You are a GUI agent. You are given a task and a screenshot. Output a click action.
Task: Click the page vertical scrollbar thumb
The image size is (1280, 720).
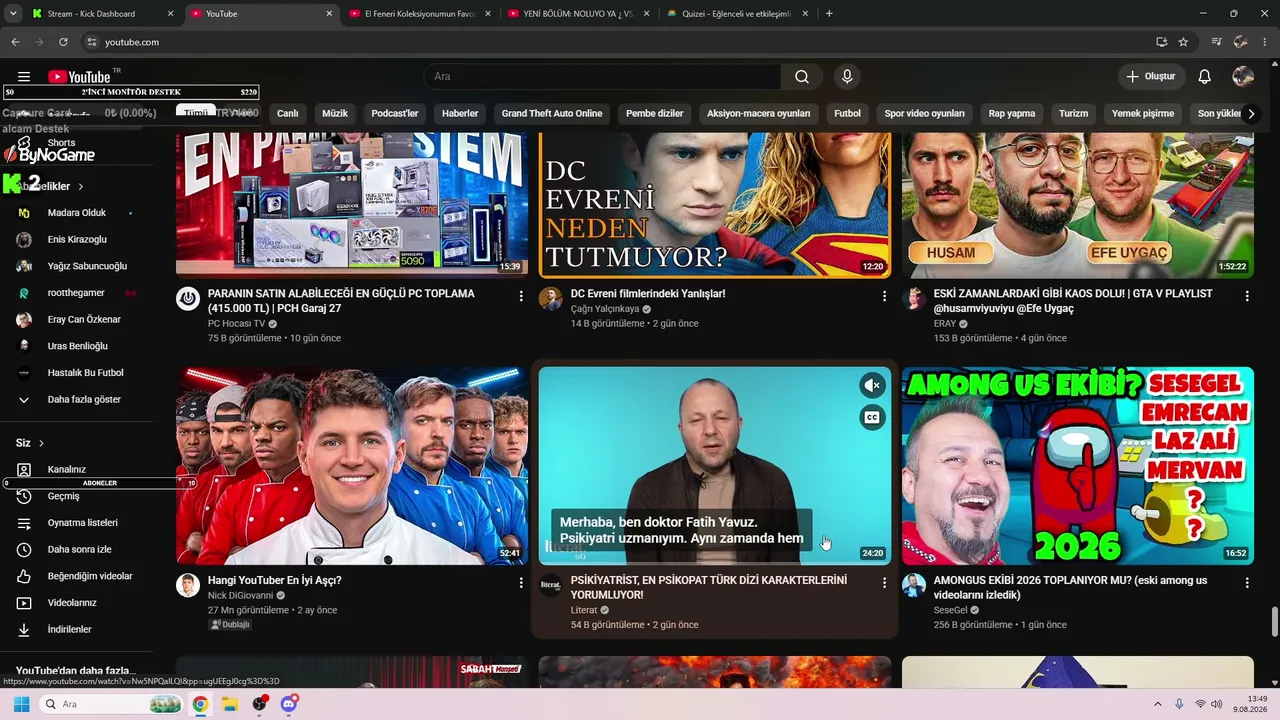pyautogui.click(x=1274, y=621)
